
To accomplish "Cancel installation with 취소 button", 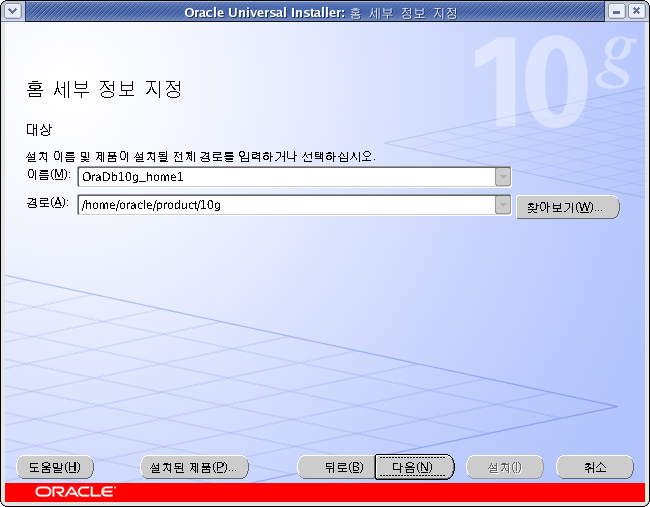I will [594, 467].
